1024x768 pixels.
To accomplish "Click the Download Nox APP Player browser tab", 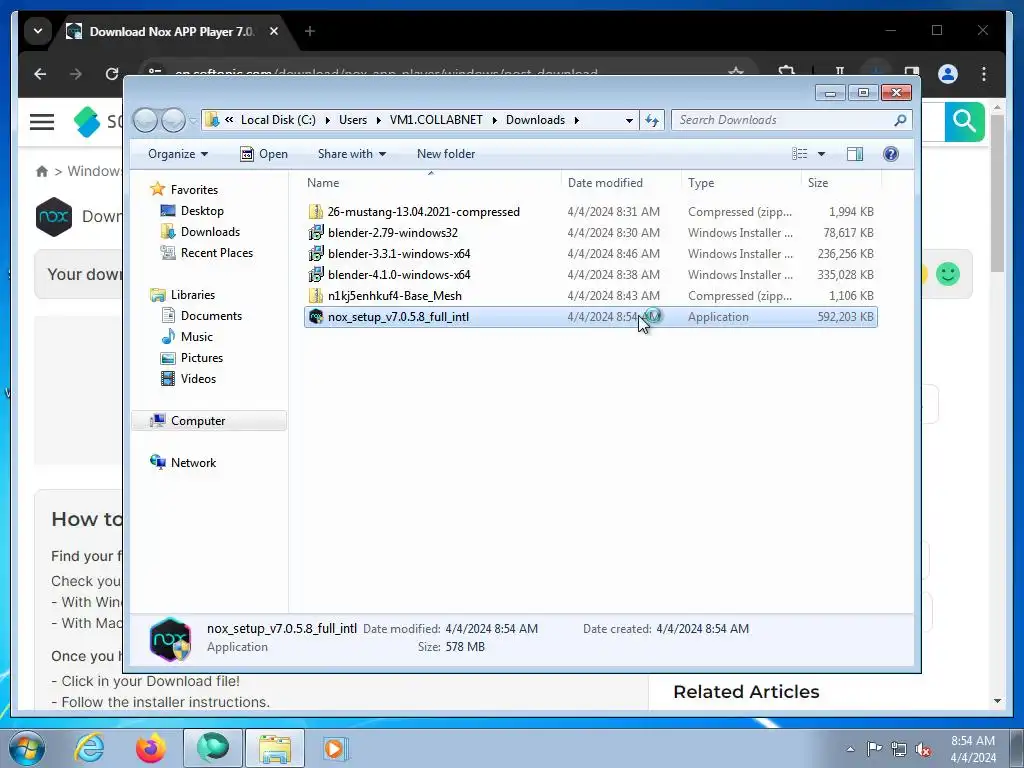I will coord(173,31).
